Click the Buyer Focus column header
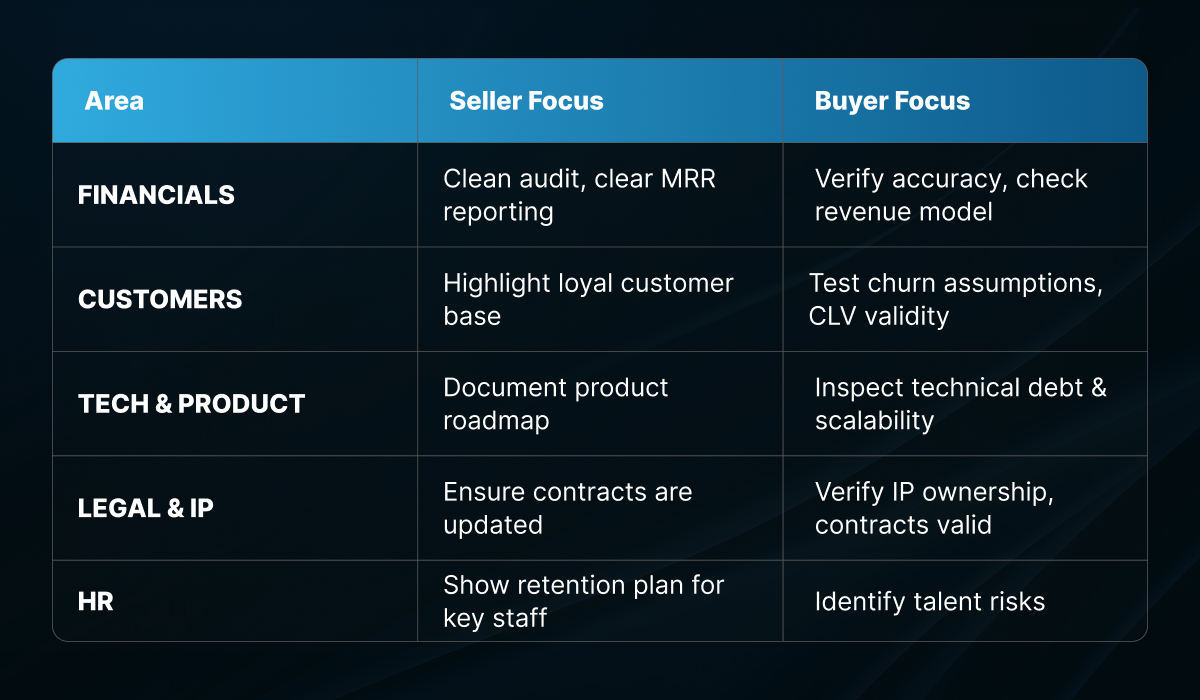Screen dimensions: 1200x700 click(892, 101)
